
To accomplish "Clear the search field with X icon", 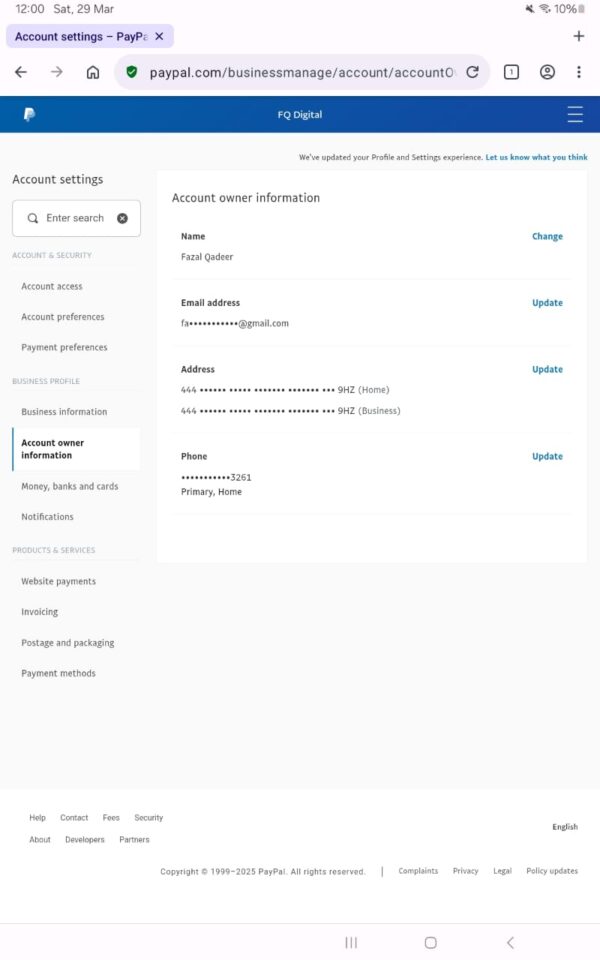I will tap(122, 218).
